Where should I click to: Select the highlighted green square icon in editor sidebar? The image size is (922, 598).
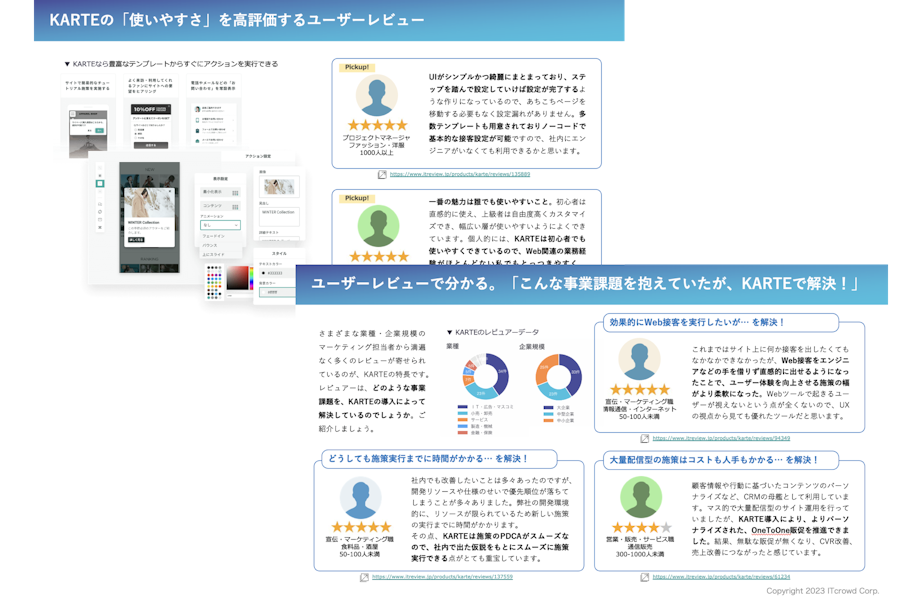point(100,183)
